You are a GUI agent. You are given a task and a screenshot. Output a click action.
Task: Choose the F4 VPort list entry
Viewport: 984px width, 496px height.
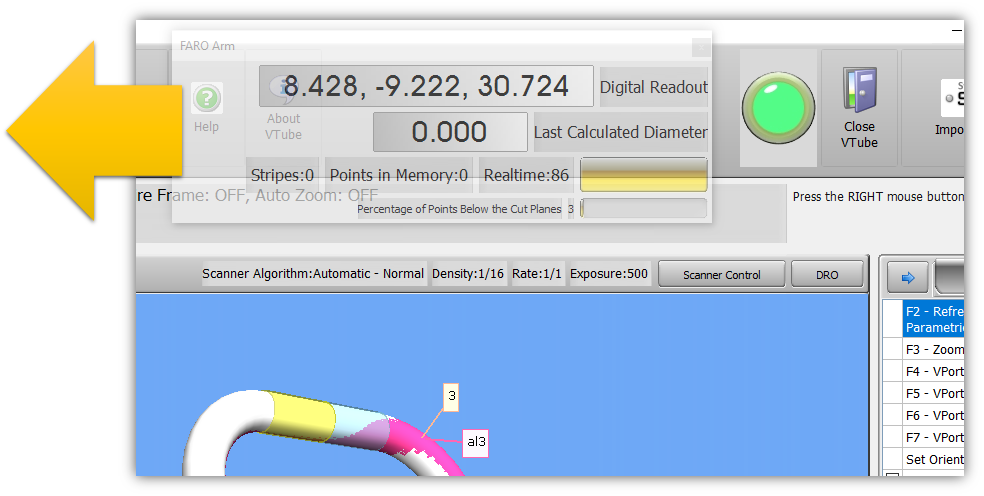point(933,372)
